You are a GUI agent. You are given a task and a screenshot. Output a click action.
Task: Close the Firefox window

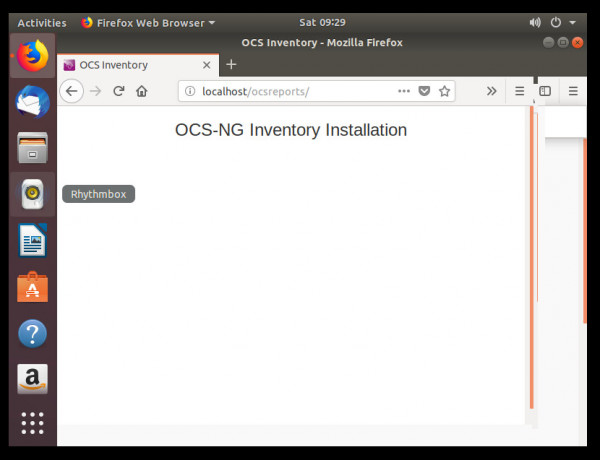pos(577,42)
